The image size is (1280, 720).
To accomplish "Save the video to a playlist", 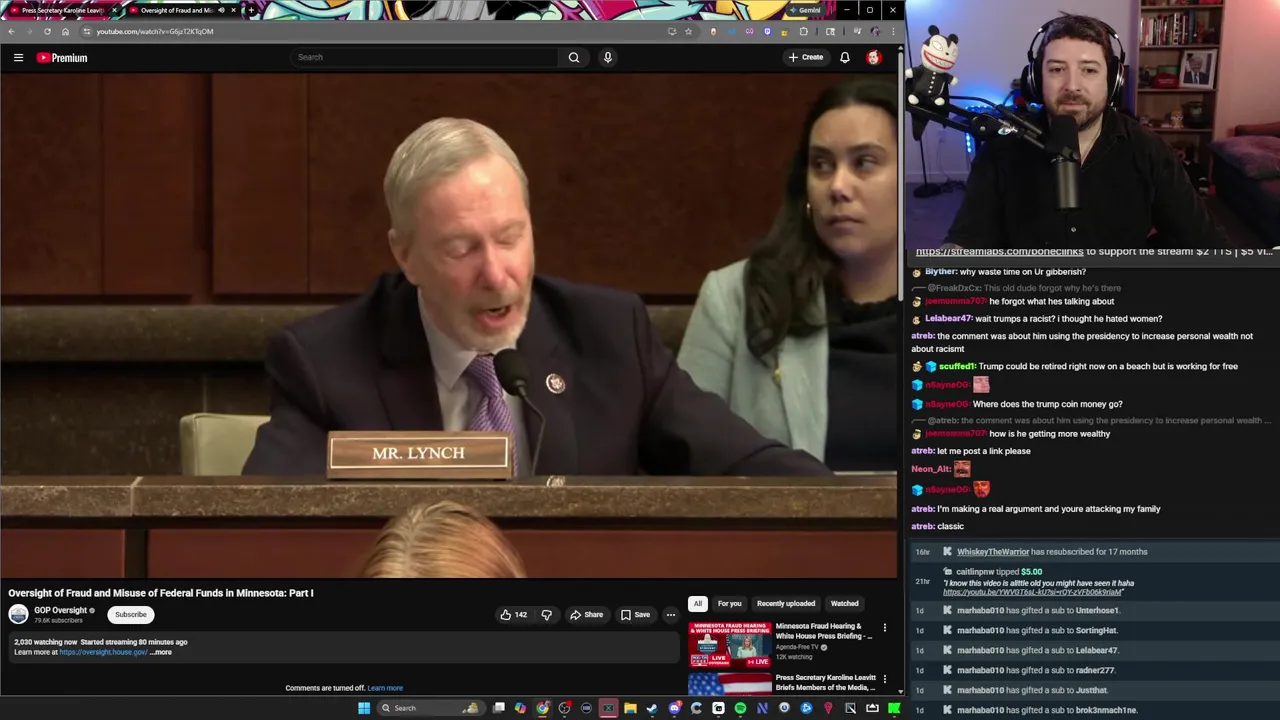I will [x=635, y=615].
